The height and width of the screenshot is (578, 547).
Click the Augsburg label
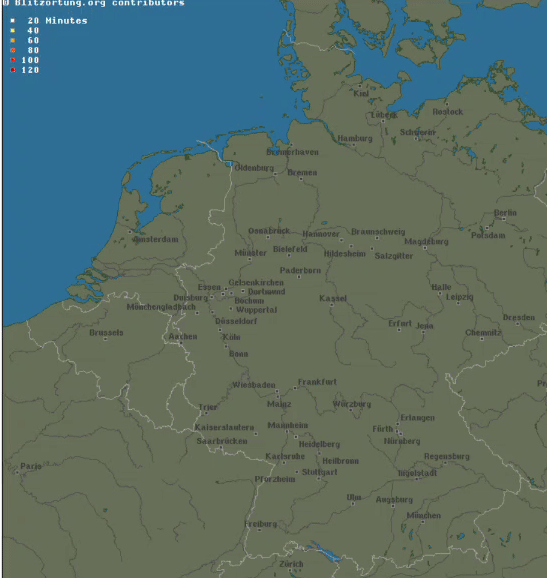pyautogui.click(x=394, y=500)
